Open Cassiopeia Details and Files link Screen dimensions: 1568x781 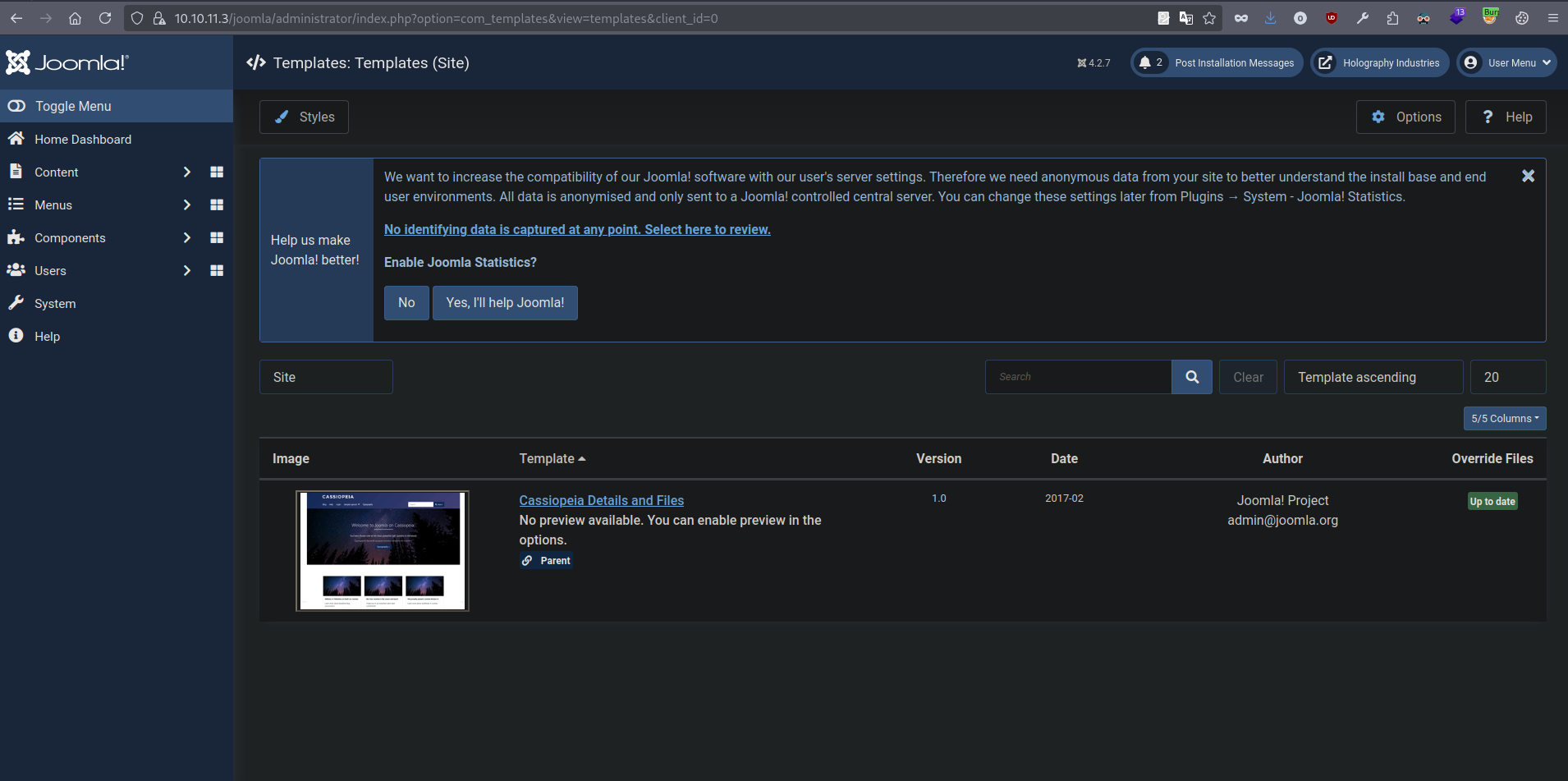[x=601, y=500]
